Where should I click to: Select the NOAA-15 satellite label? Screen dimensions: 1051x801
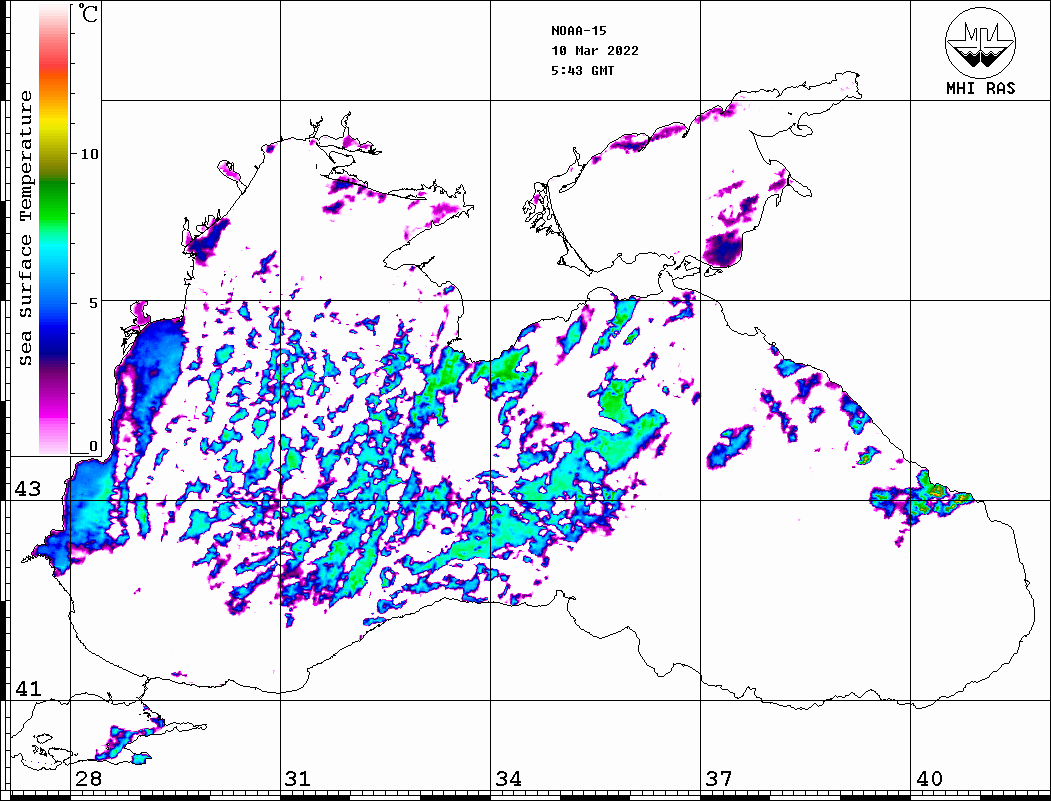(x=577, y=31)
